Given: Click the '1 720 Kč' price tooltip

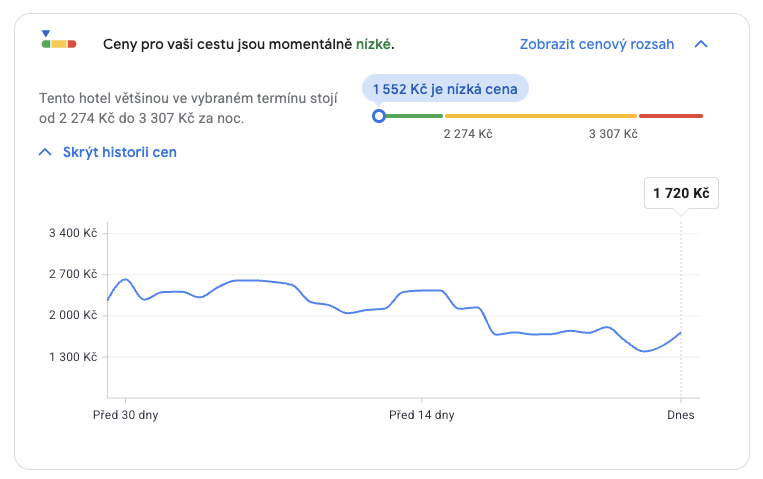Looking at the screenshot, I should click(681, 194).
